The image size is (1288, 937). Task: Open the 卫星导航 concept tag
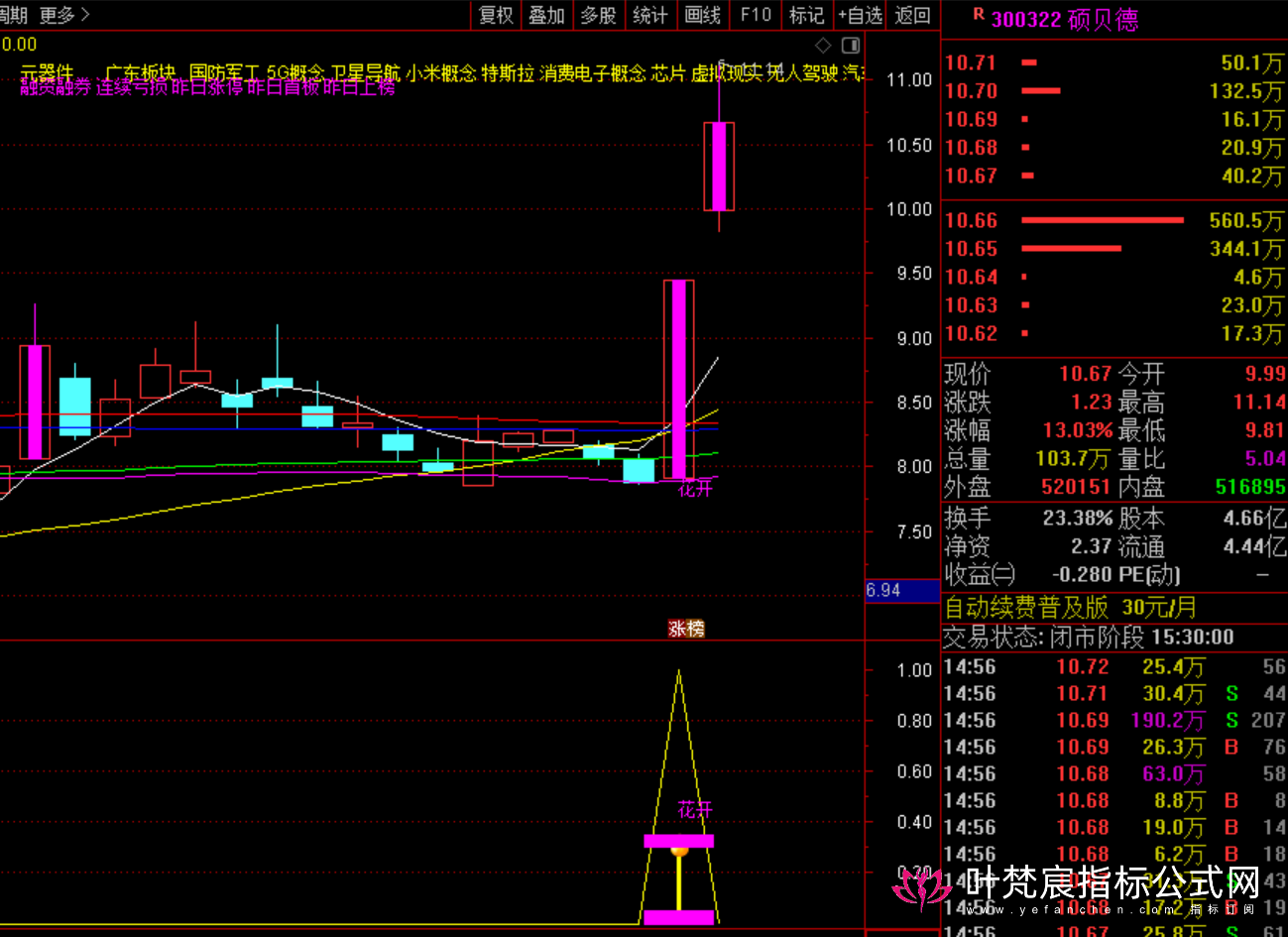click(366, 72)
